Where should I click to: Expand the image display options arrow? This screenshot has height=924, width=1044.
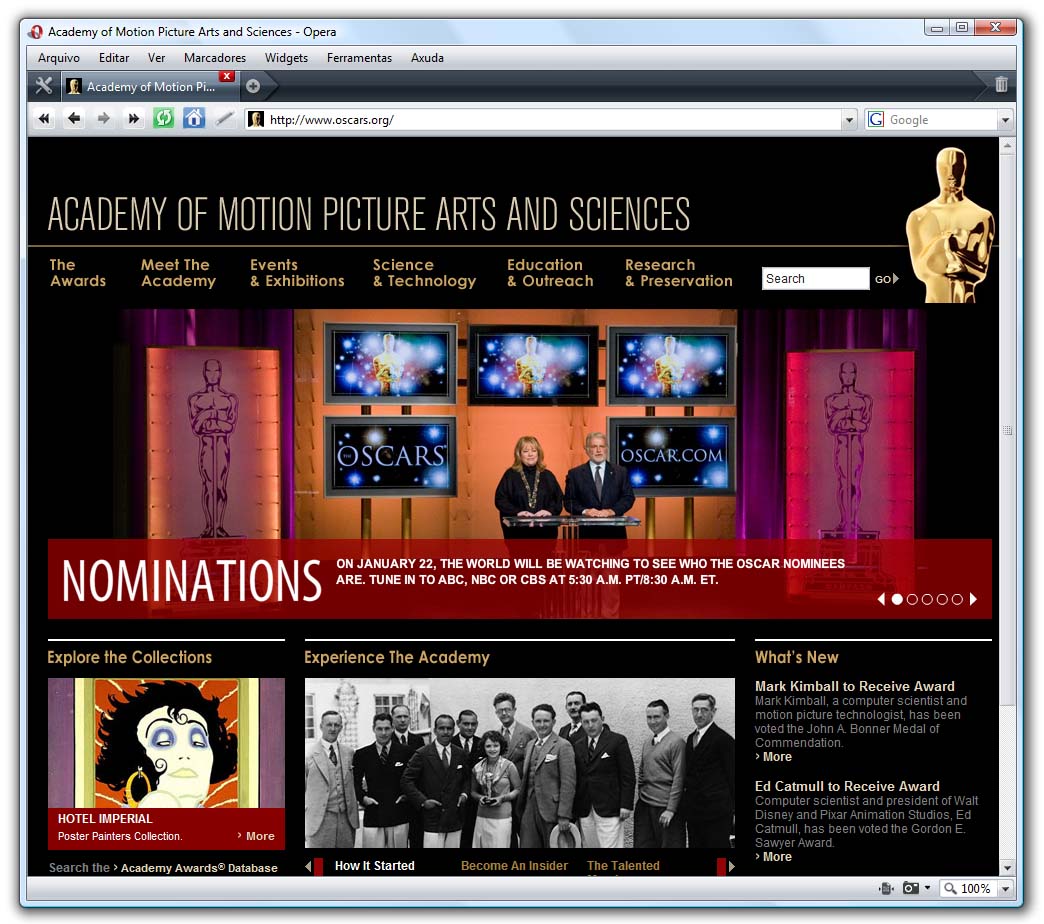pyautogui.click(x=927, y=888)
